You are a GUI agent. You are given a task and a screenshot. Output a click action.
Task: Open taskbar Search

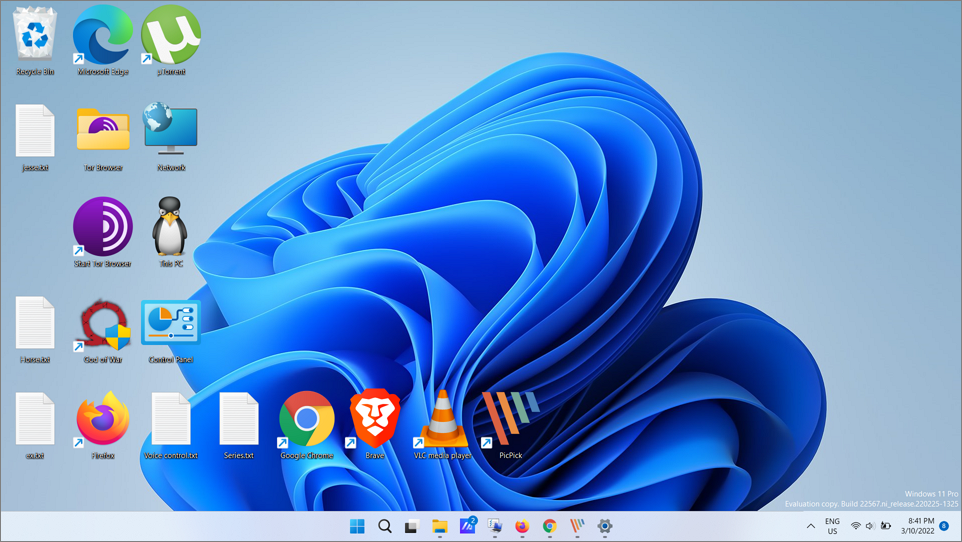[x=384, y=526]
